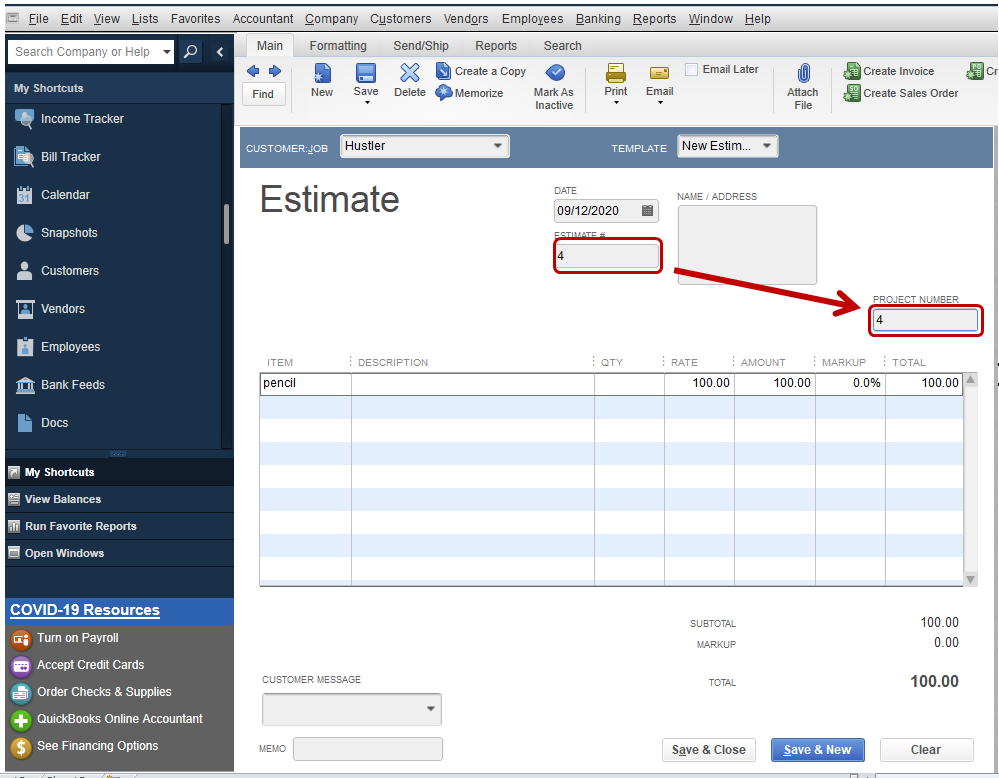Expand the Customer:Job dropdown showing Hustler
This screenshot has width=999, height=778.
pos(498,146)
